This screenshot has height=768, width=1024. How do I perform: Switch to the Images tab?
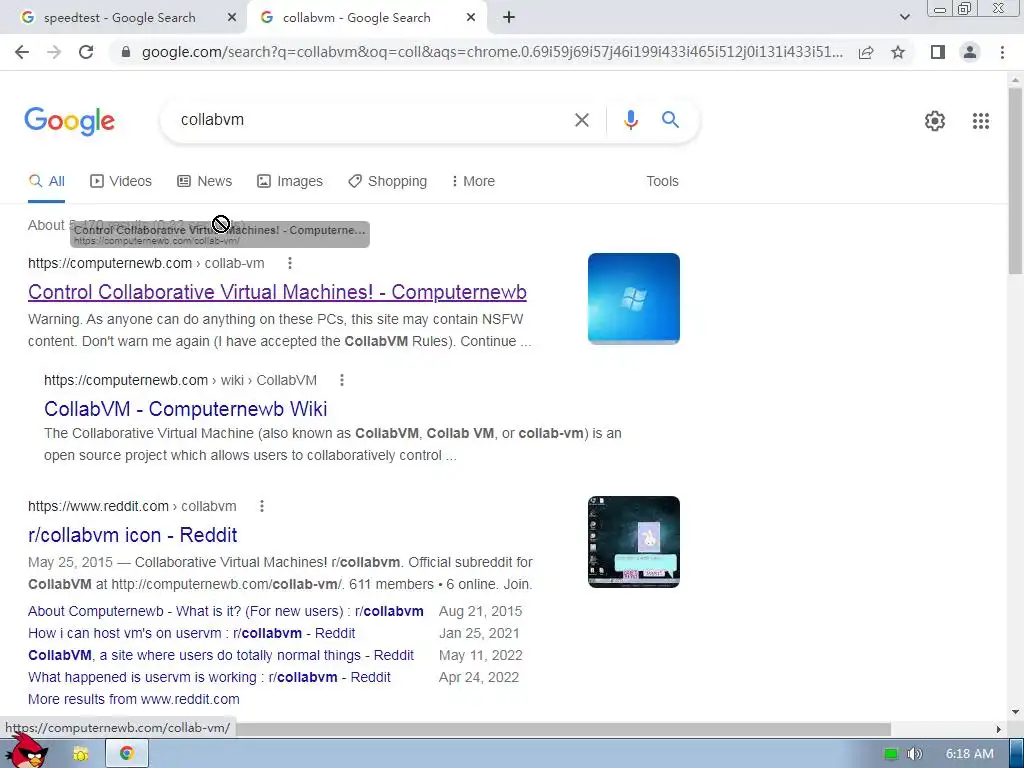tap(290, 182)
